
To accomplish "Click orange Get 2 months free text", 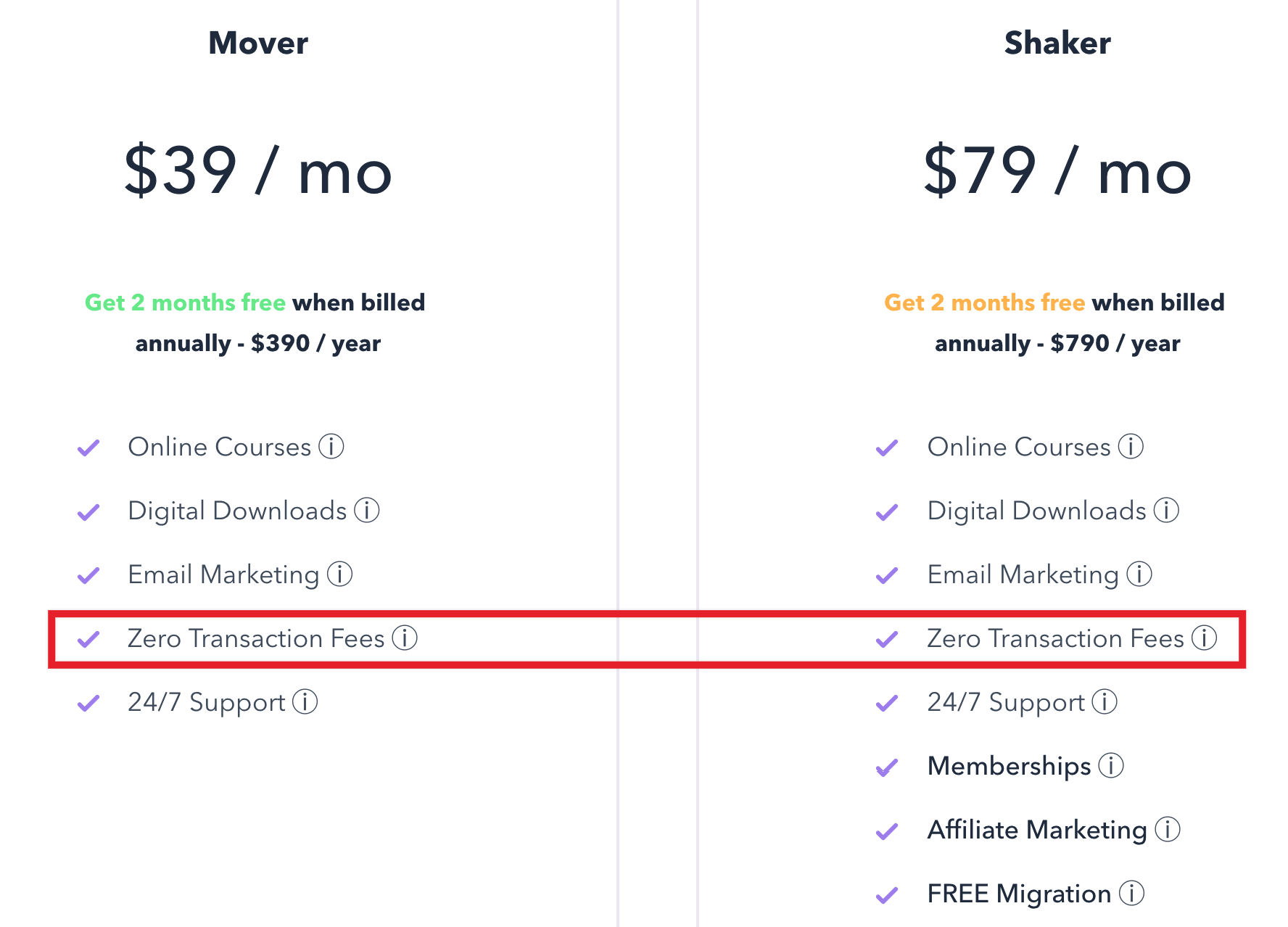I will (x=985, y=302).
